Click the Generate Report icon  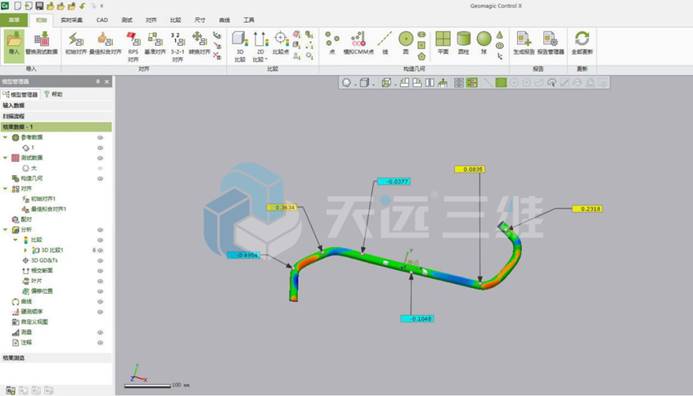tap(524, 42)
